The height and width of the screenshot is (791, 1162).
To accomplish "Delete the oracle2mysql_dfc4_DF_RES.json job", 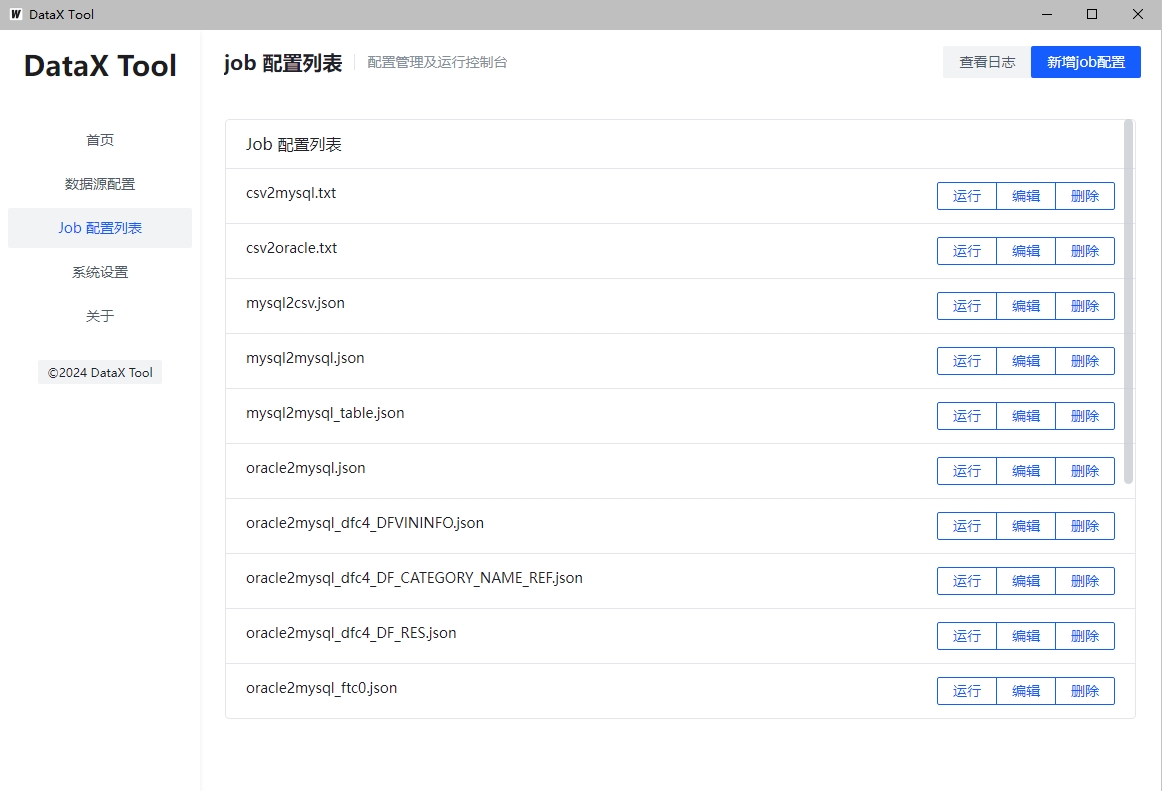I will [x=1085, y=636].
